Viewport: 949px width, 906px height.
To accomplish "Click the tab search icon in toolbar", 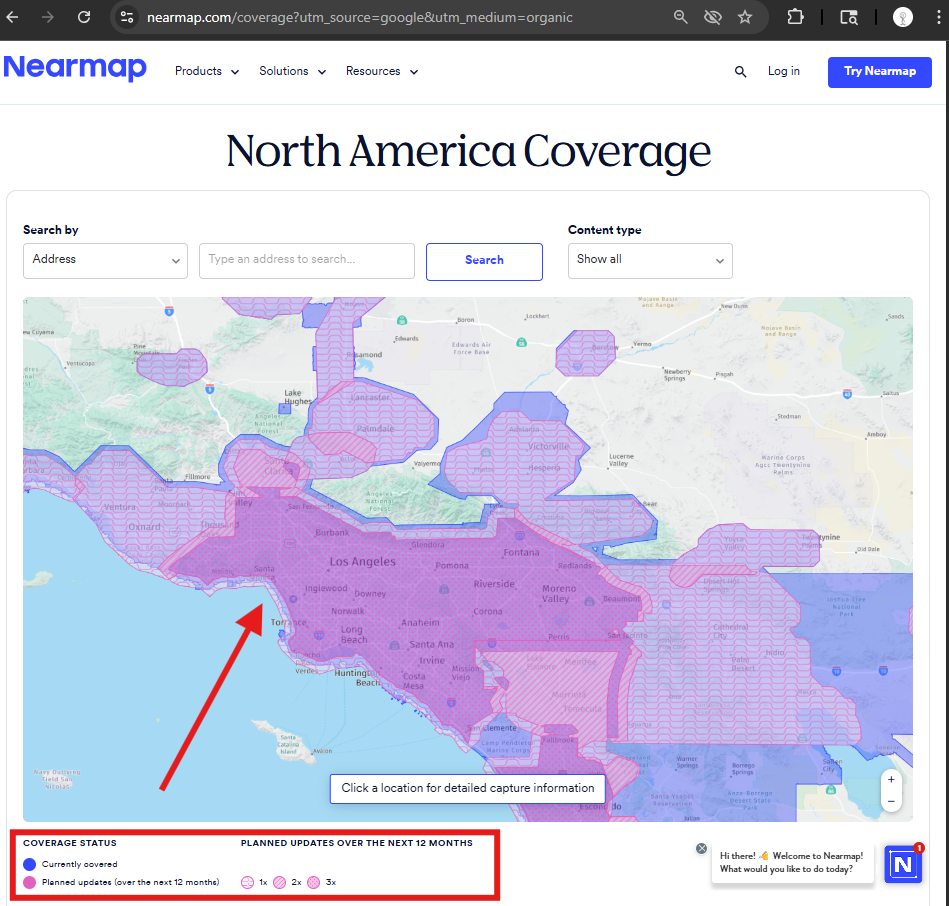I will click(849, 17).
